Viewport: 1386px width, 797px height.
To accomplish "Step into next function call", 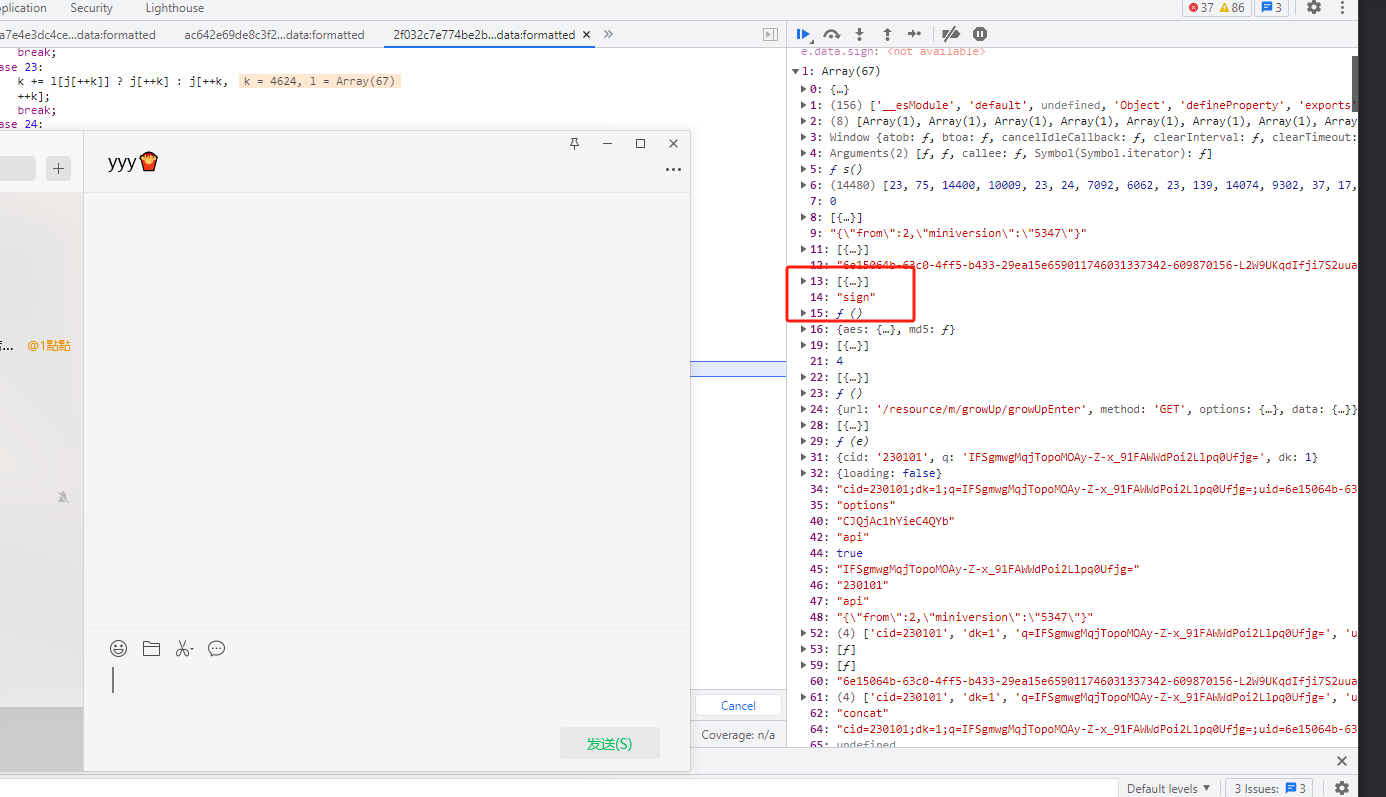I will (859, 34).
